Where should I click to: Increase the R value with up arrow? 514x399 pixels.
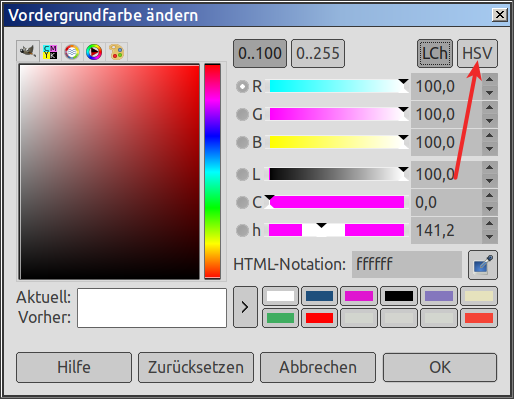tap(489, 80)
